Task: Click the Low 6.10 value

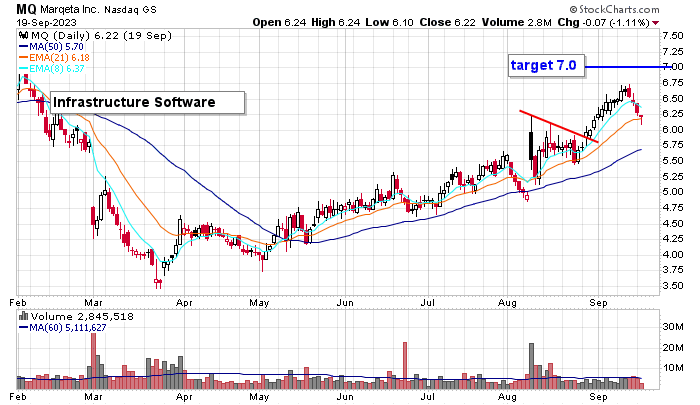Action: (x=389, y=22)
